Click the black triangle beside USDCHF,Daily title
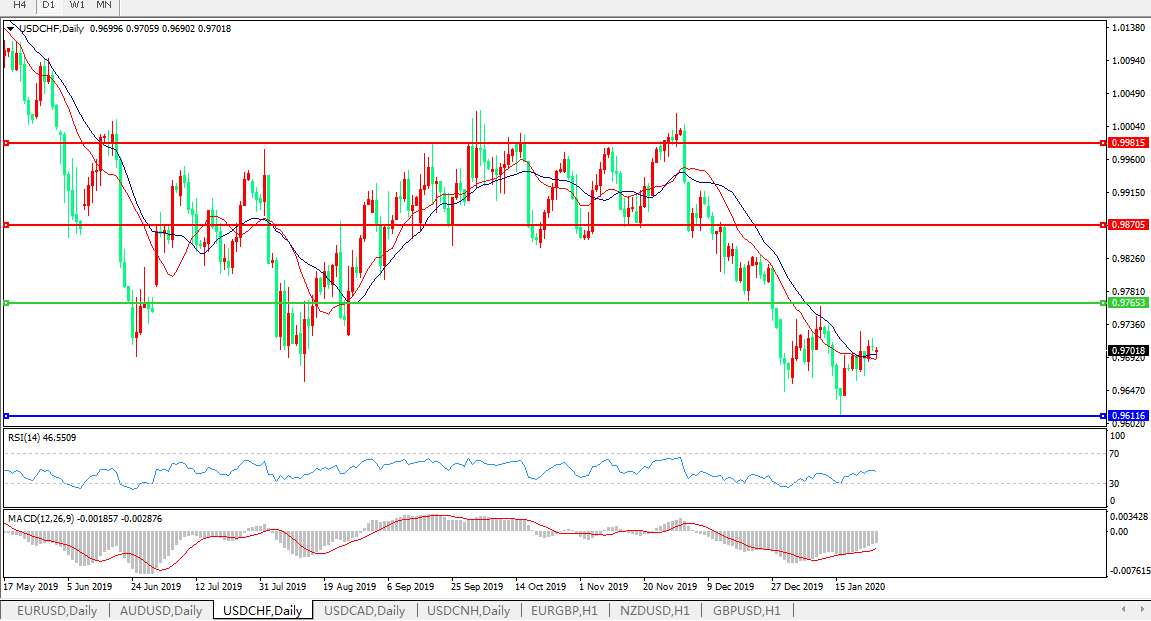 click(x=11, y=29)
